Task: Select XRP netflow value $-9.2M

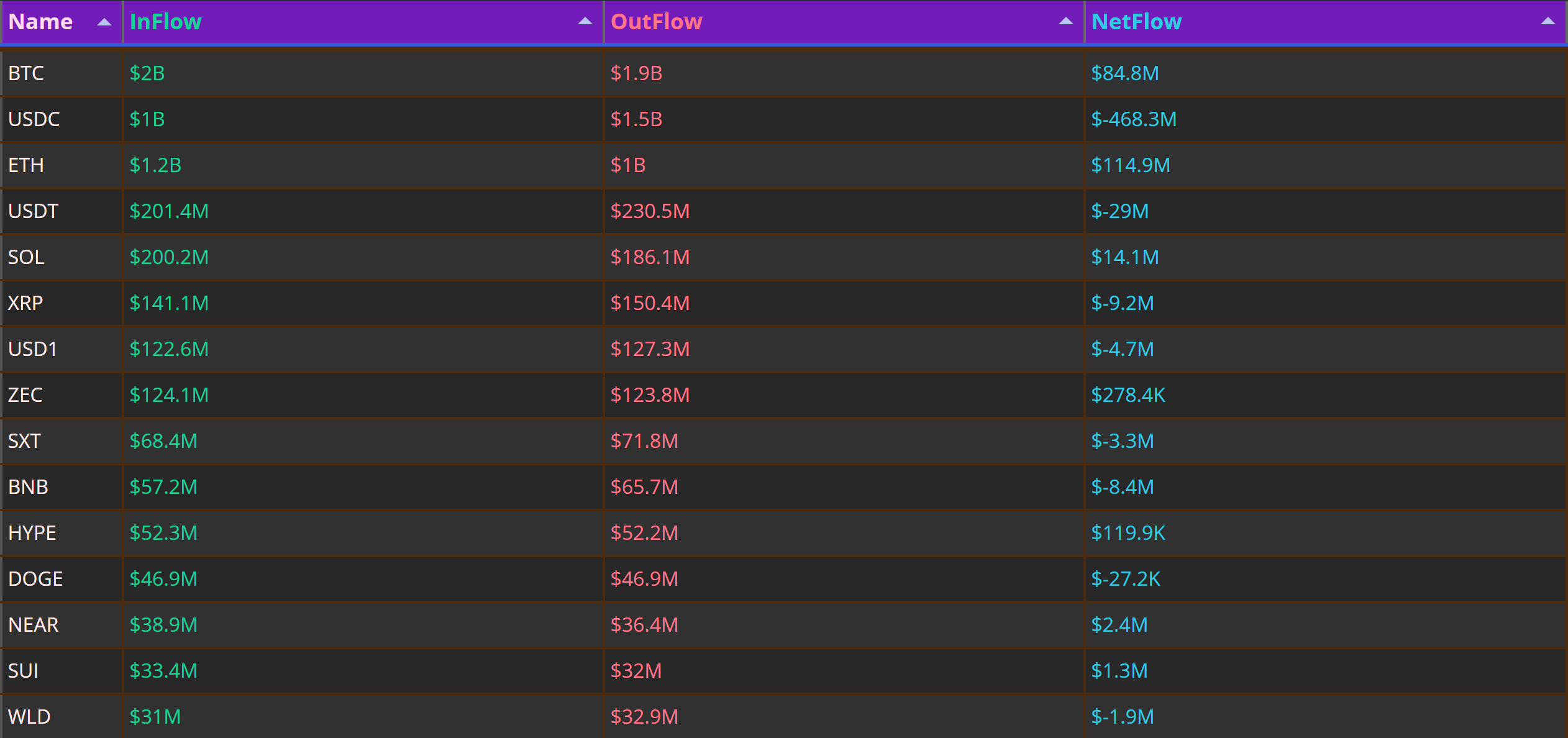Action: point(1123,303)
